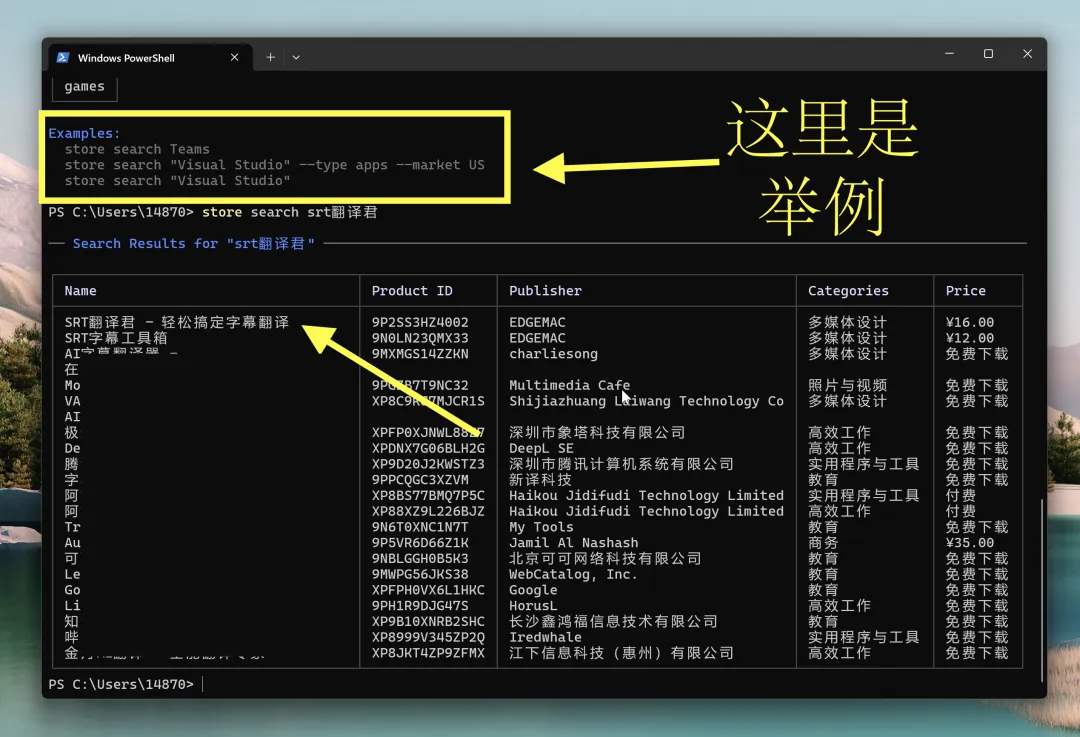
Task: Click the Search Results heading text
Action: pyautogui.click(x=194, y=244)
